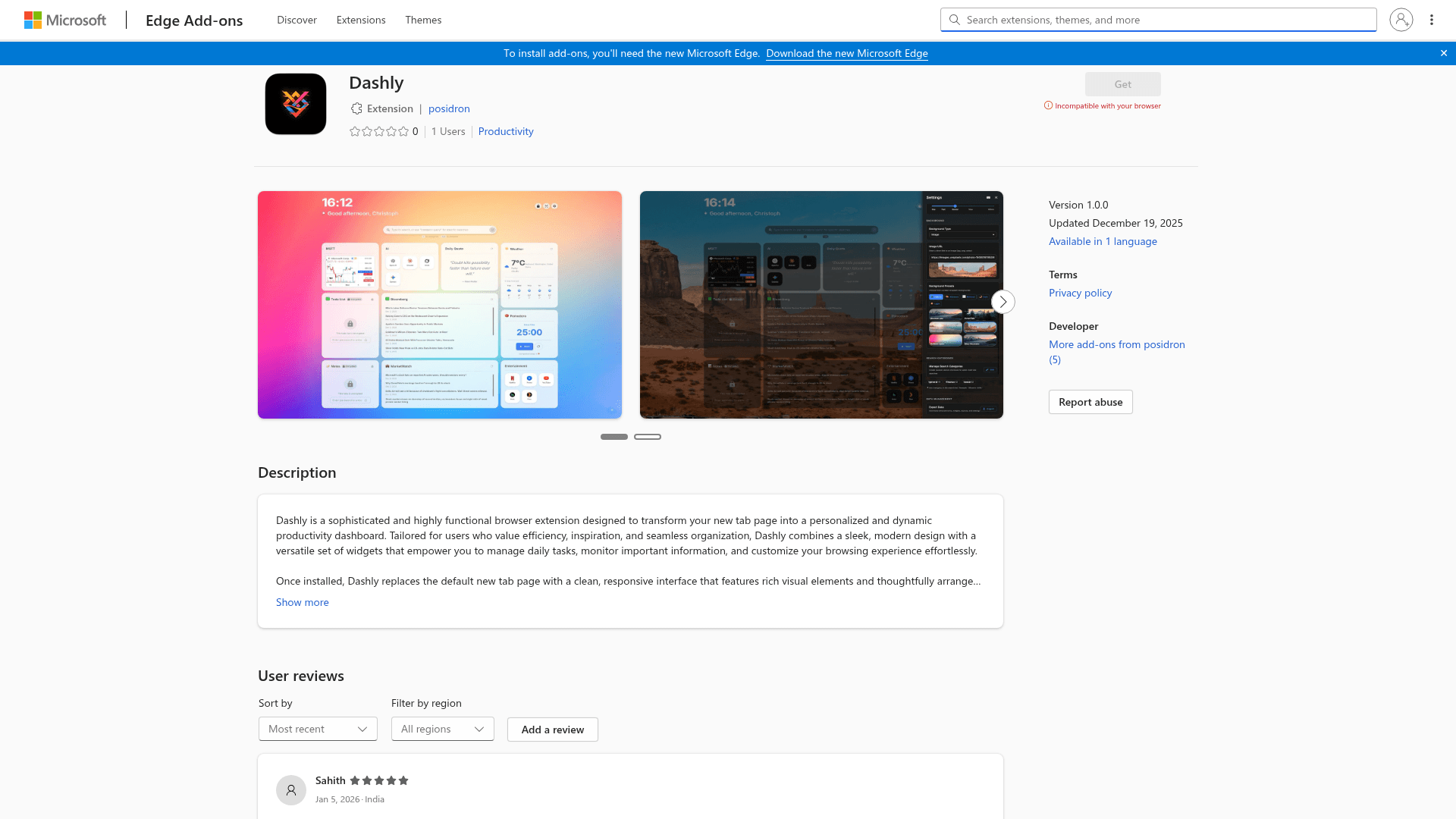Click the Dashly extension icon
This screenshot has height=819, width=1456.
click(295, 104)
